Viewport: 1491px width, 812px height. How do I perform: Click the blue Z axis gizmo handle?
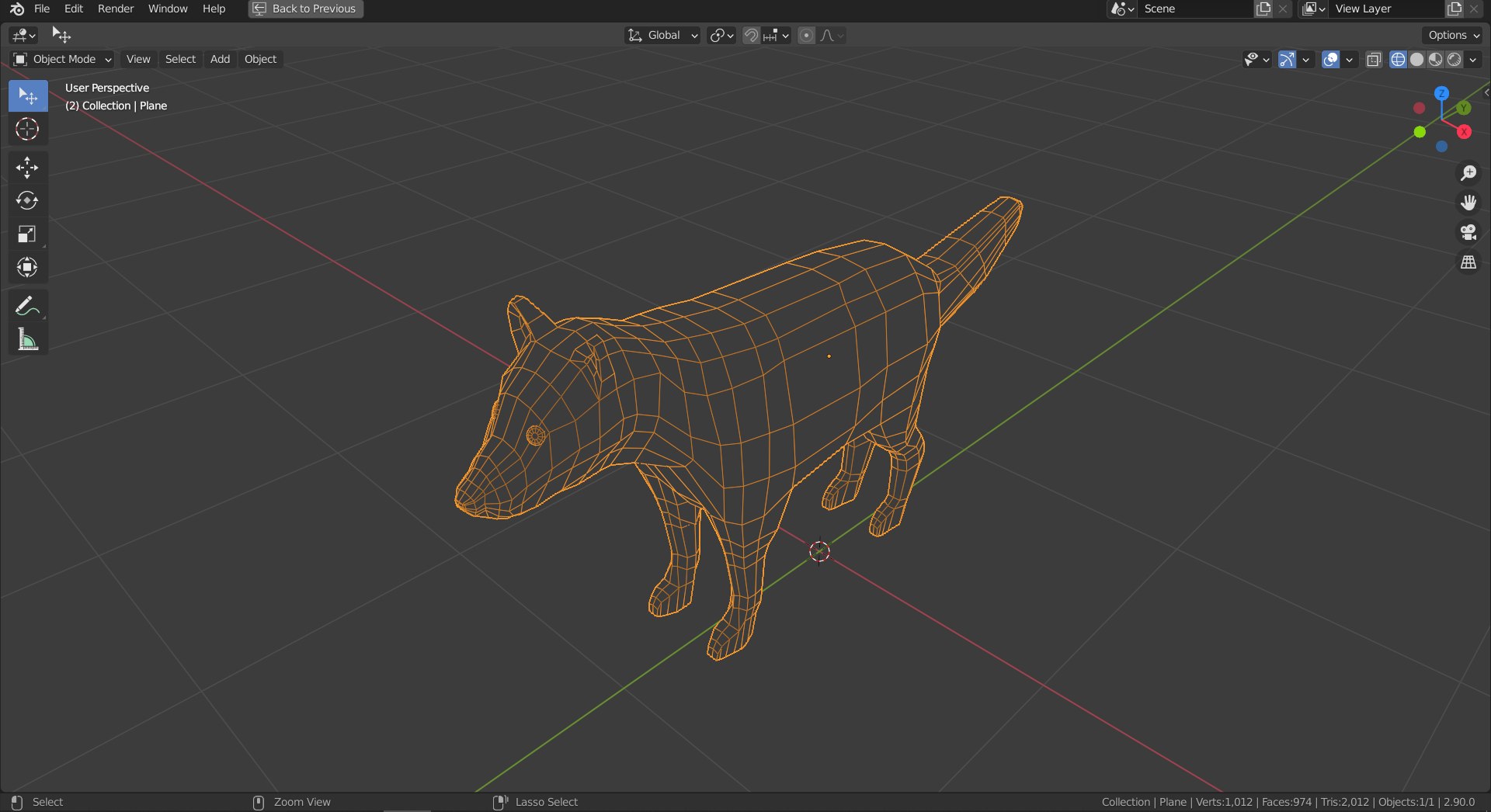[x=1441, y=93]
